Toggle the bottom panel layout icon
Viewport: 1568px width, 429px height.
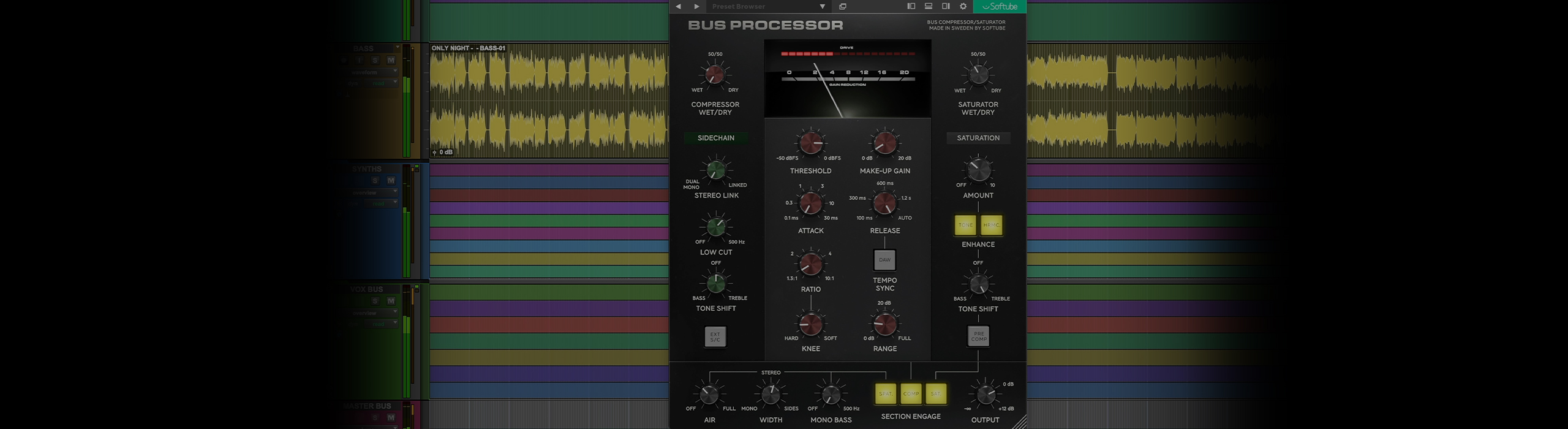pos(929,6)
